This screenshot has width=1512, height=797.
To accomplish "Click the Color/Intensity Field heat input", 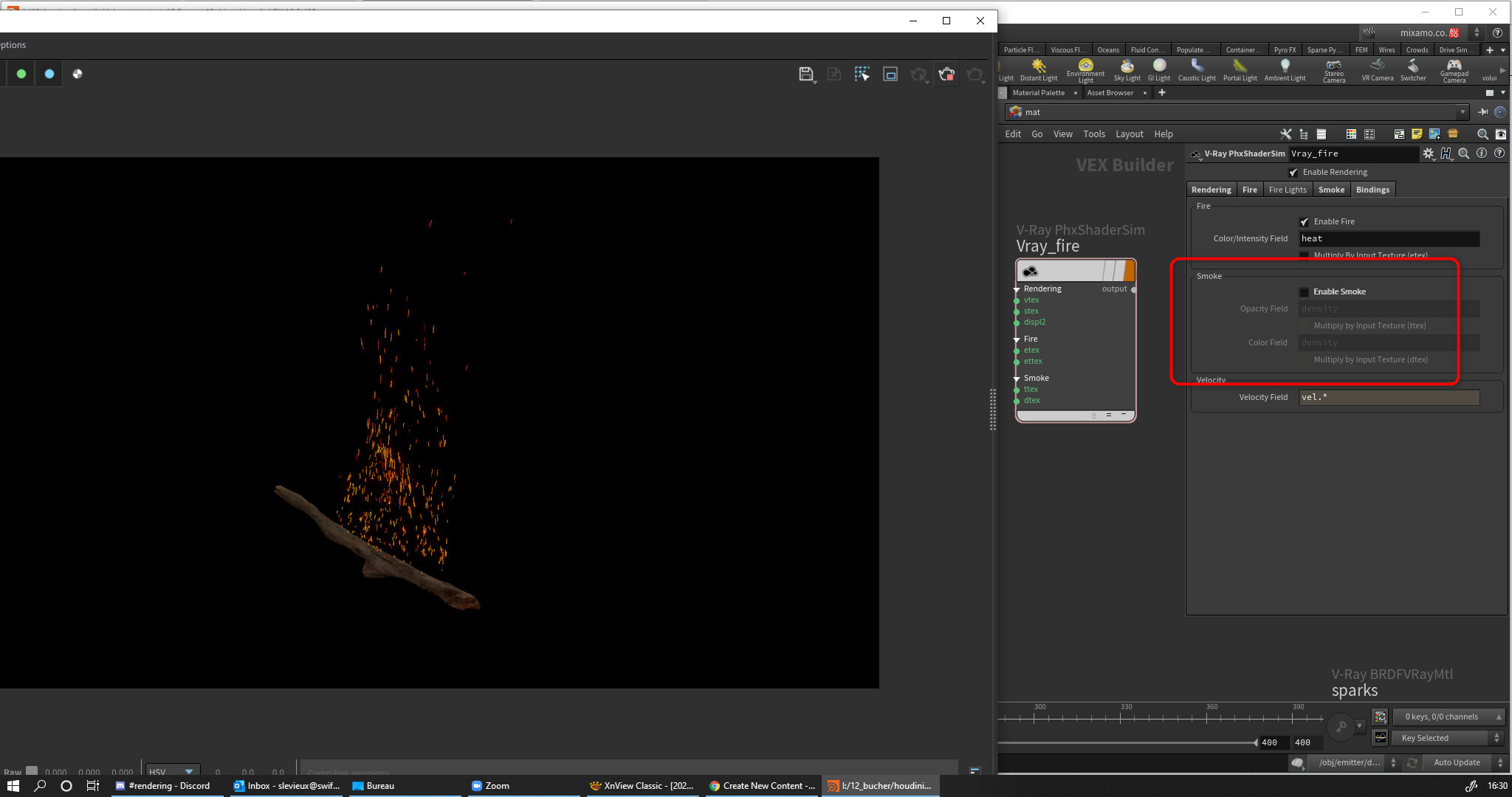I will 1389,239.
